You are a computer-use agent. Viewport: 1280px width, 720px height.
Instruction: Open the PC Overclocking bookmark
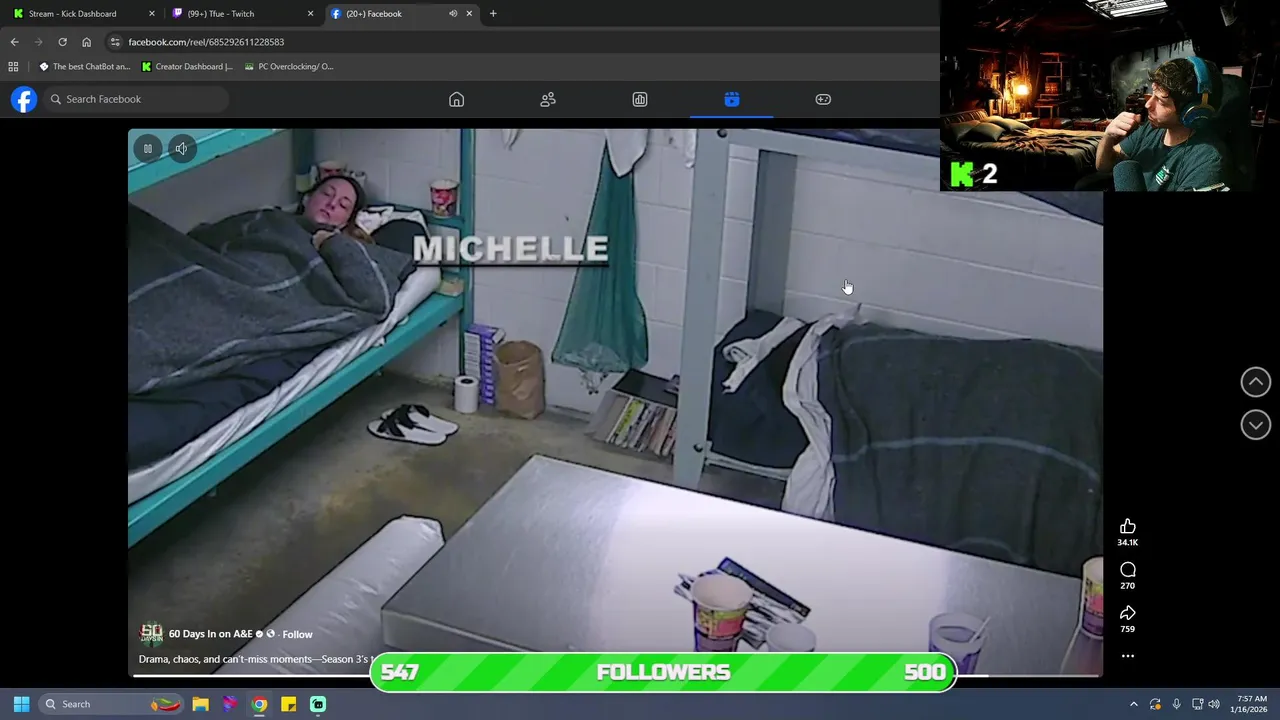[289, 67]
